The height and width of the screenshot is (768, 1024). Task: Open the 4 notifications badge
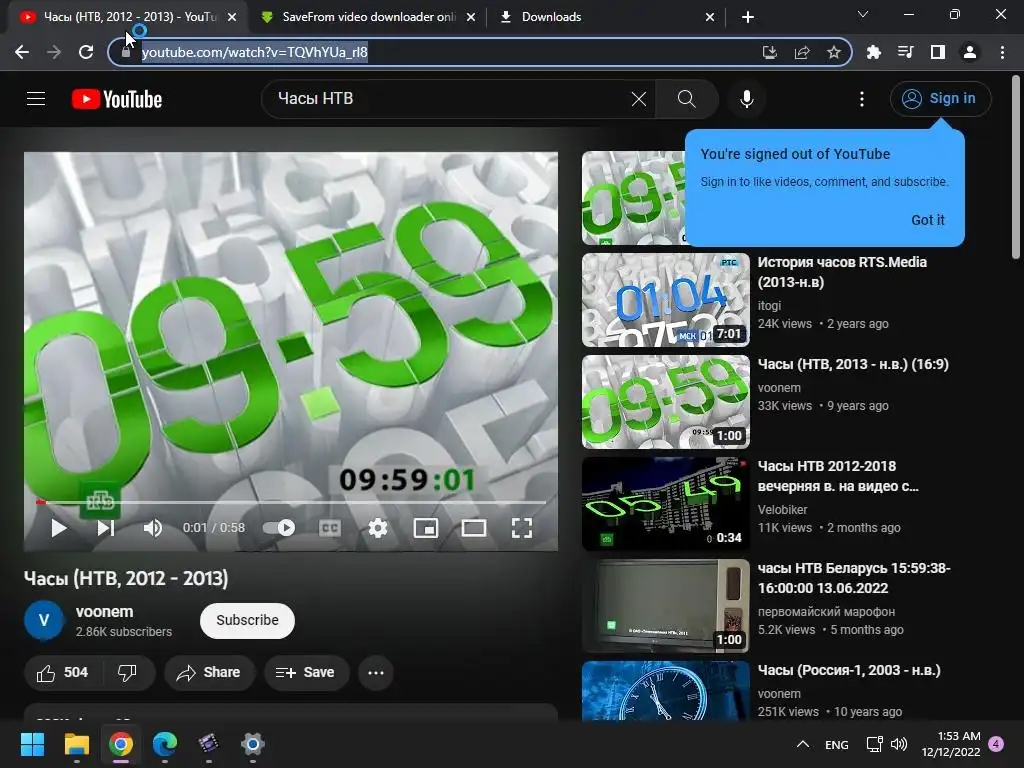tap(997, 744)
